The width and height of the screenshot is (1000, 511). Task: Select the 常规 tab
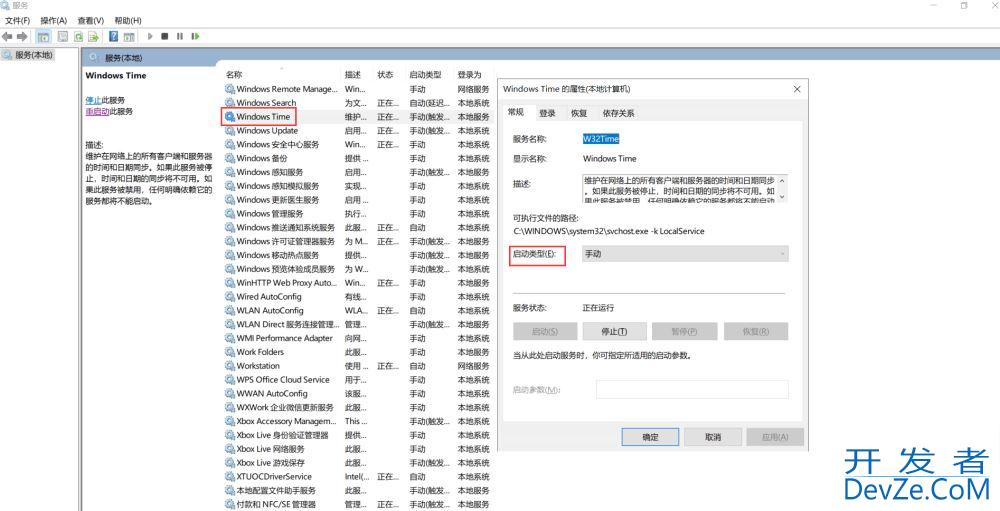(x=516, y=112)
